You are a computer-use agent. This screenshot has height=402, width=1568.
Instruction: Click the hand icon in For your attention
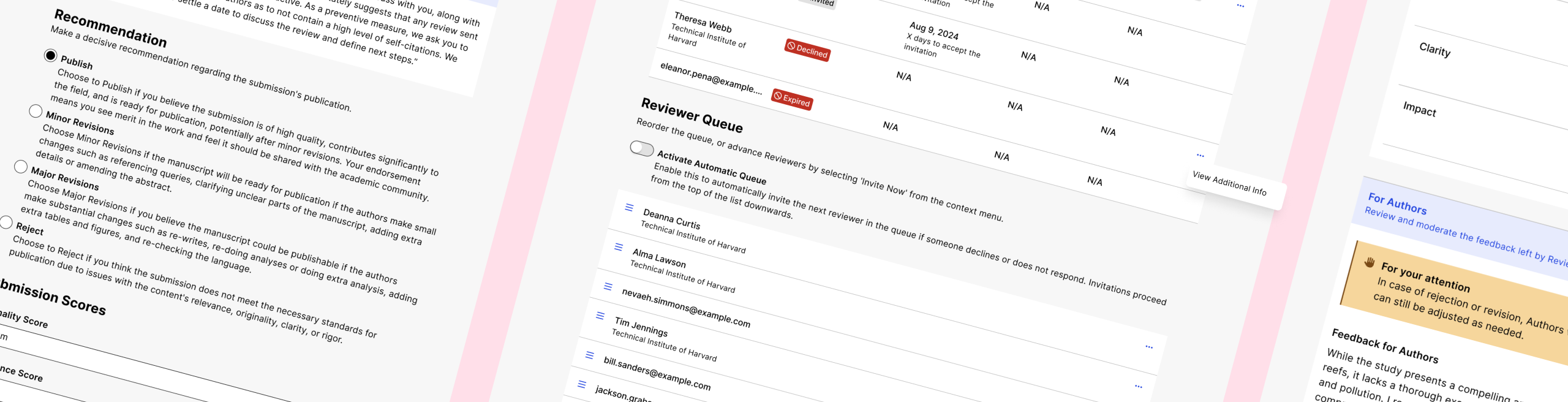point(1370,262)
